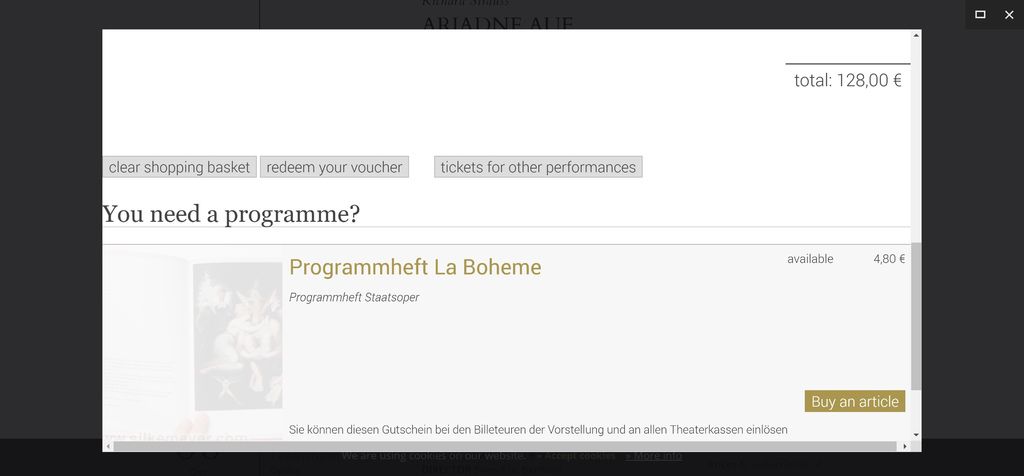This screenshot has width=1024, height=476.
Task: Click the horizontal scrollbar left arrow
Action: pos(108,447)
